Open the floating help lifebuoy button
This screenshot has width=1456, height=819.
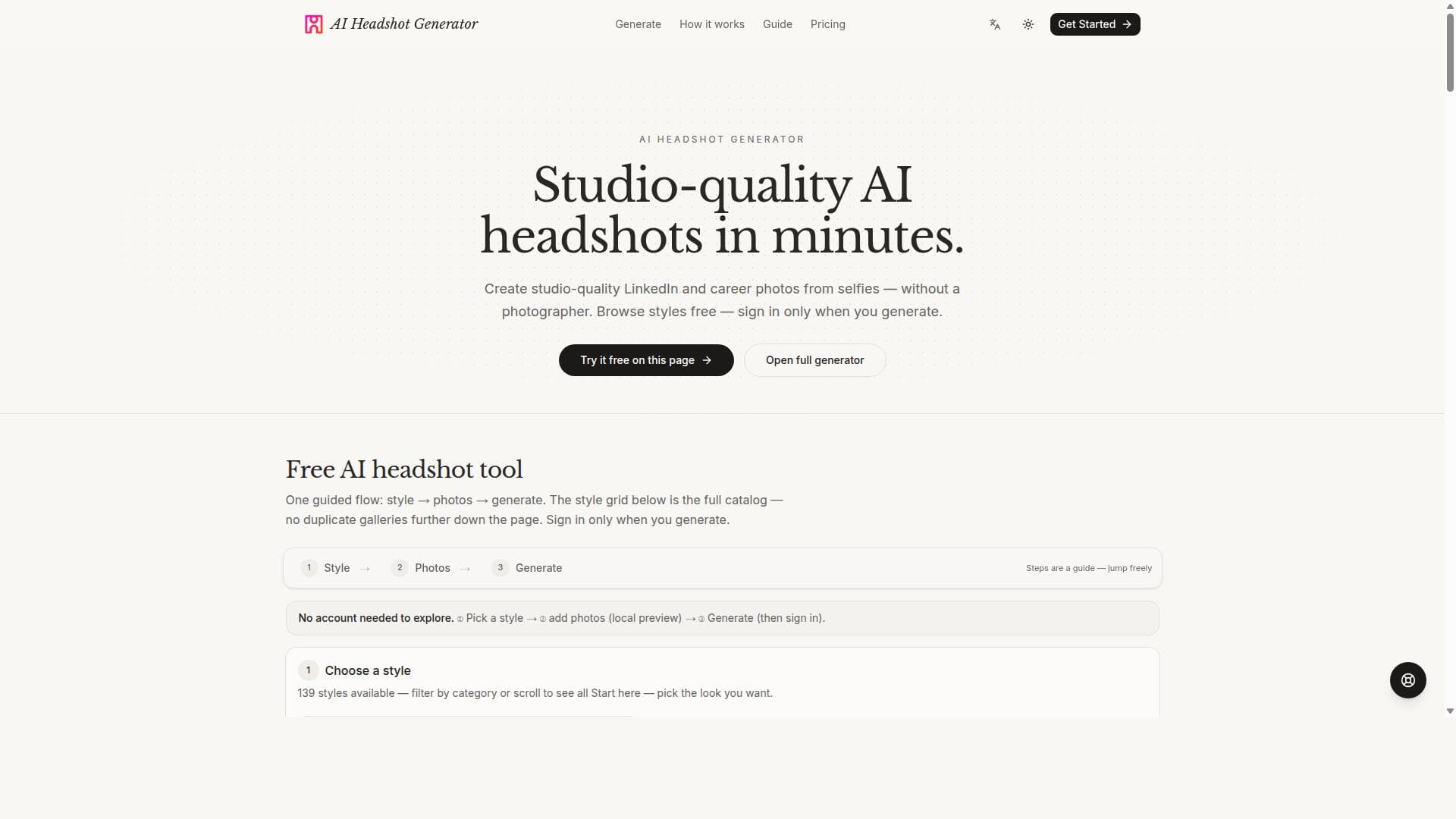coord(1408,680)
